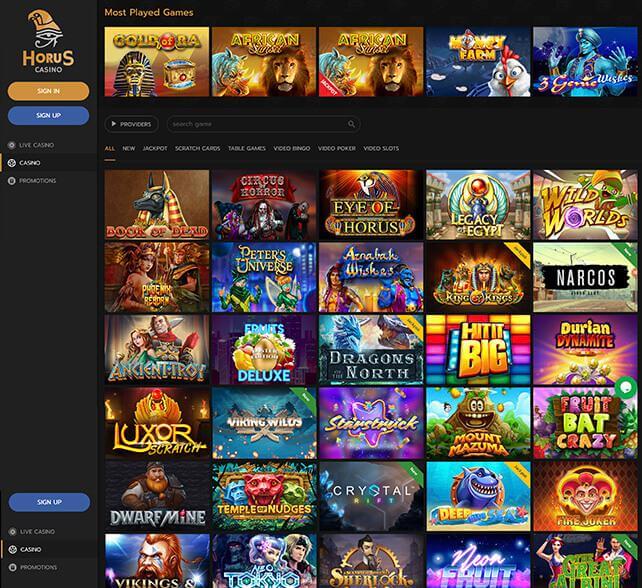Focus the search game field

point(263,124)
